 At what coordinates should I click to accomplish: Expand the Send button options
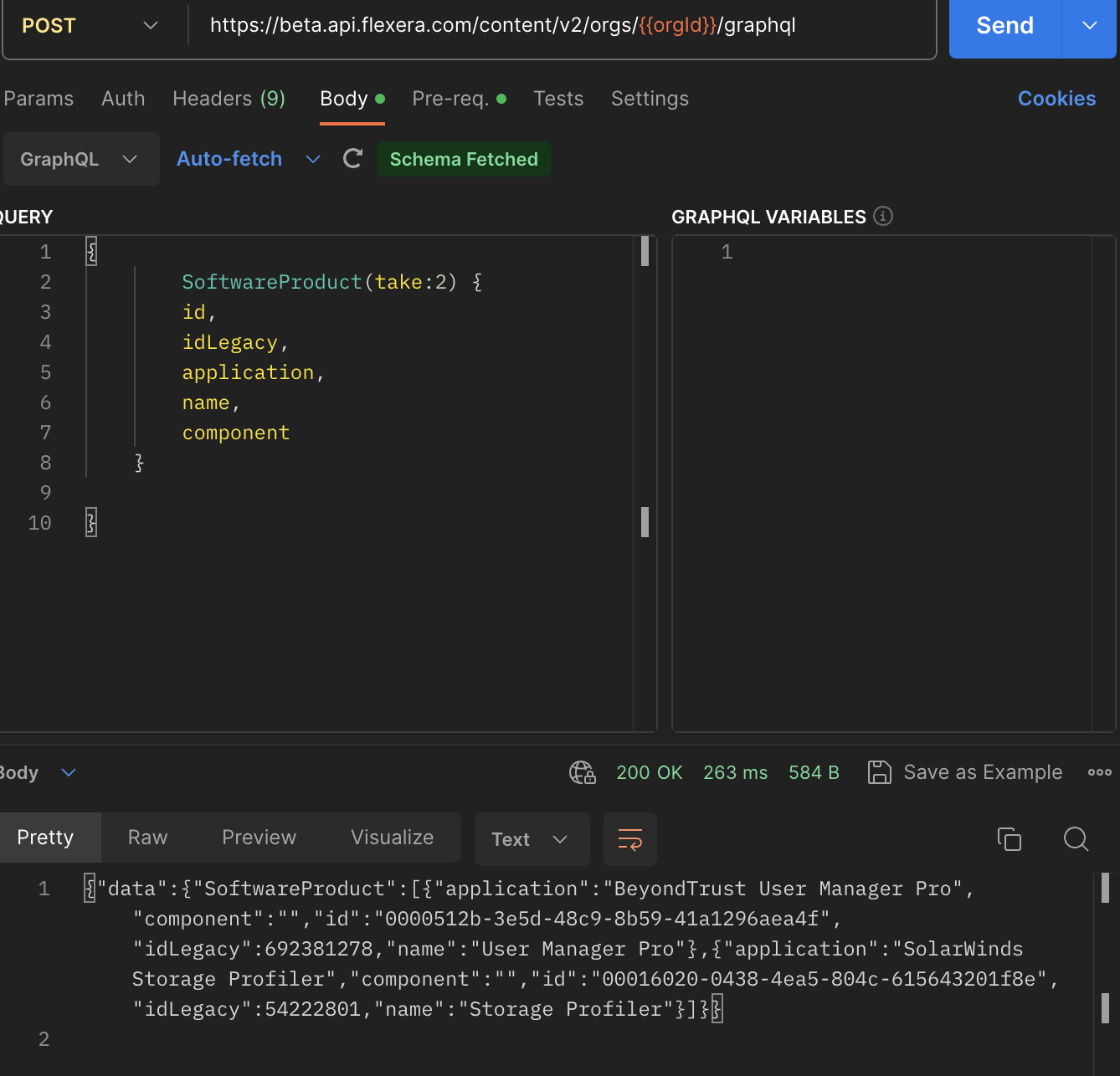click(x=1090, y=25)
